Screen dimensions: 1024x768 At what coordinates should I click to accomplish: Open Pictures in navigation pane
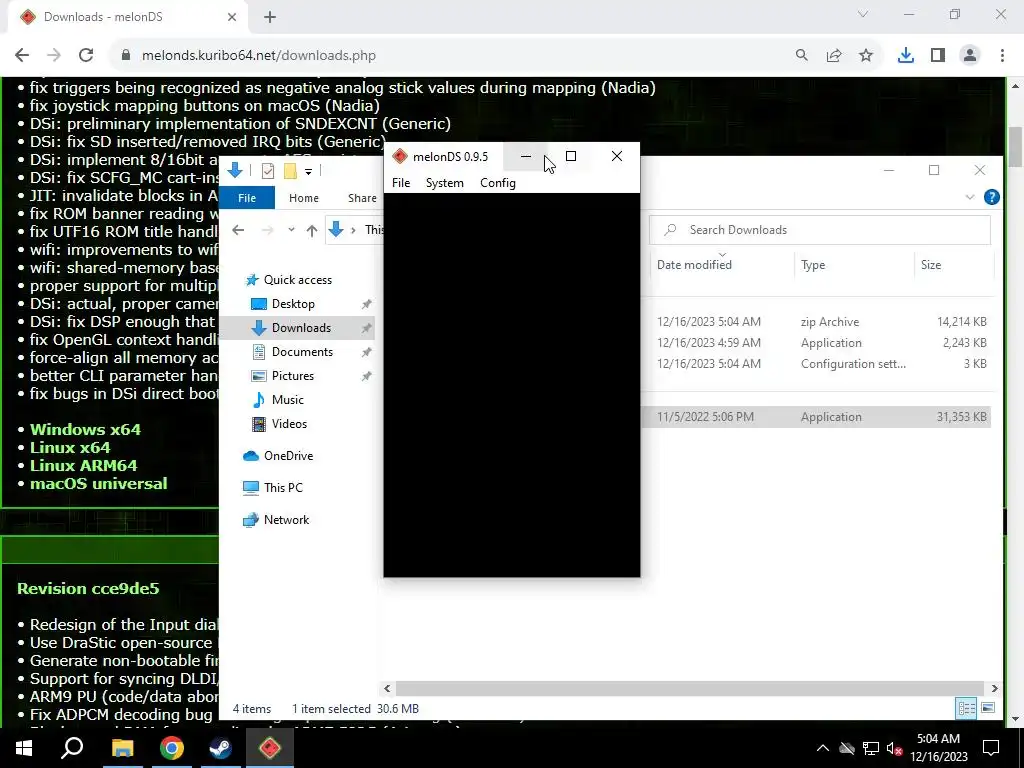pyautogui.click(x=293, y=376)
